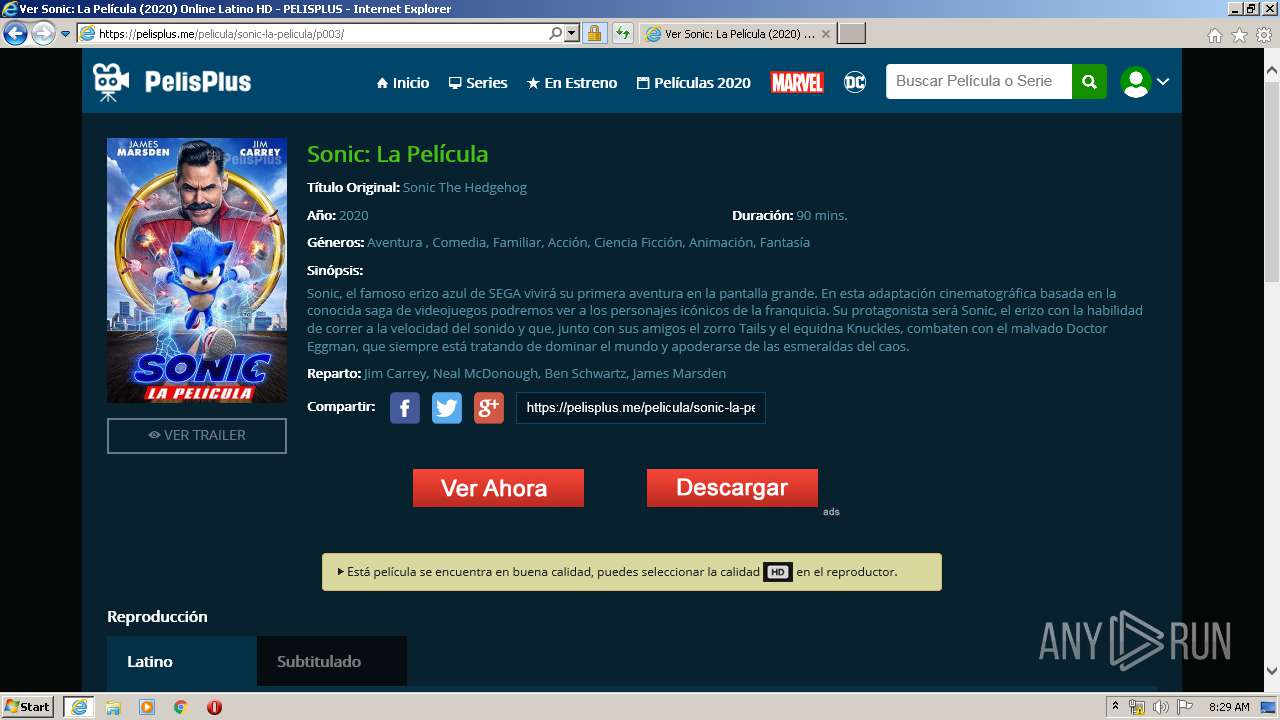The image size is (1280, 720).
Task: Click the volume speaker tray icon
Action: (x=1160, y=707)
